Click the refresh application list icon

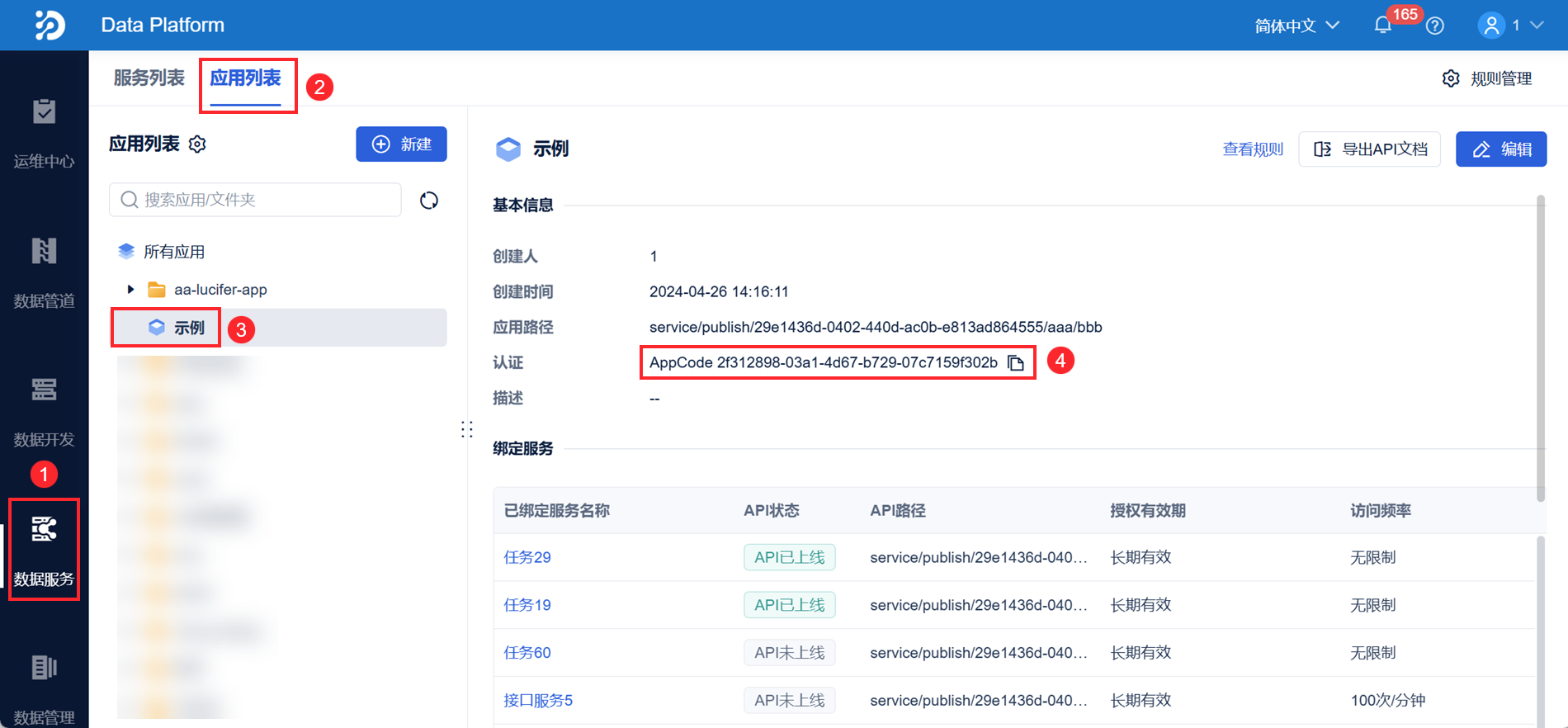tap(428, 201)
